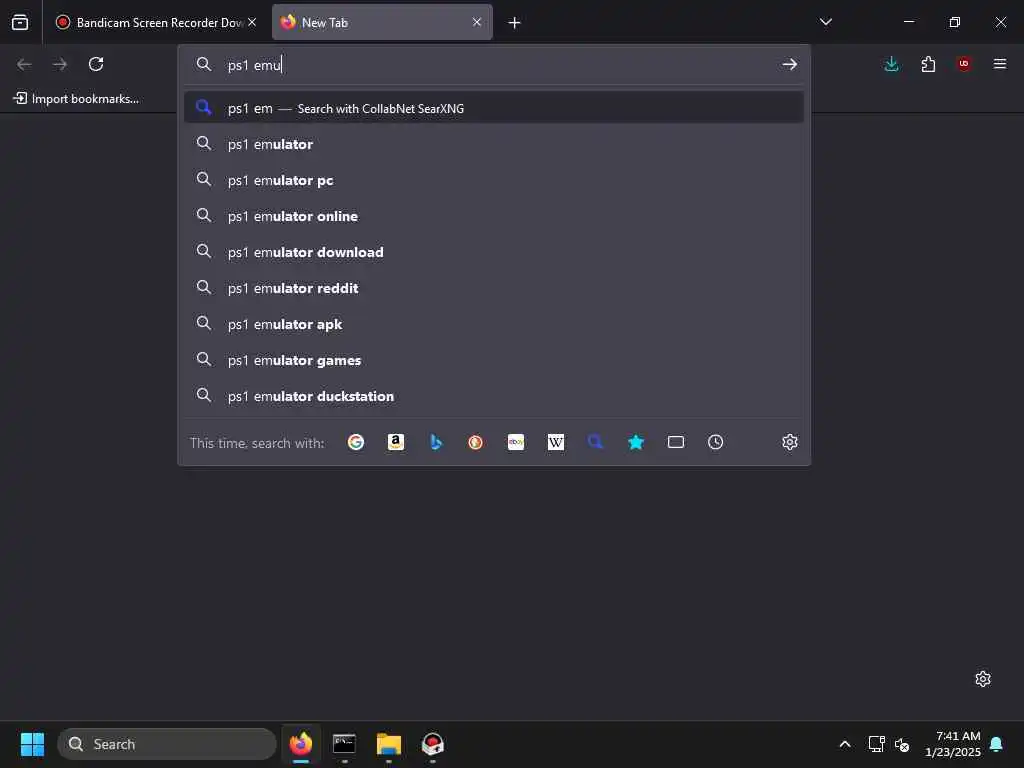Viewport: 1024px width, 768px height.
Task: Open notifications bell
Action: pos(997,744)
